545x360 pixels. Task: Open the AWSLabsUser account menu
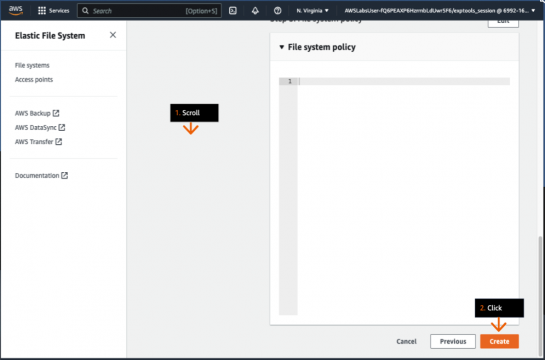(x=440, y=11)
